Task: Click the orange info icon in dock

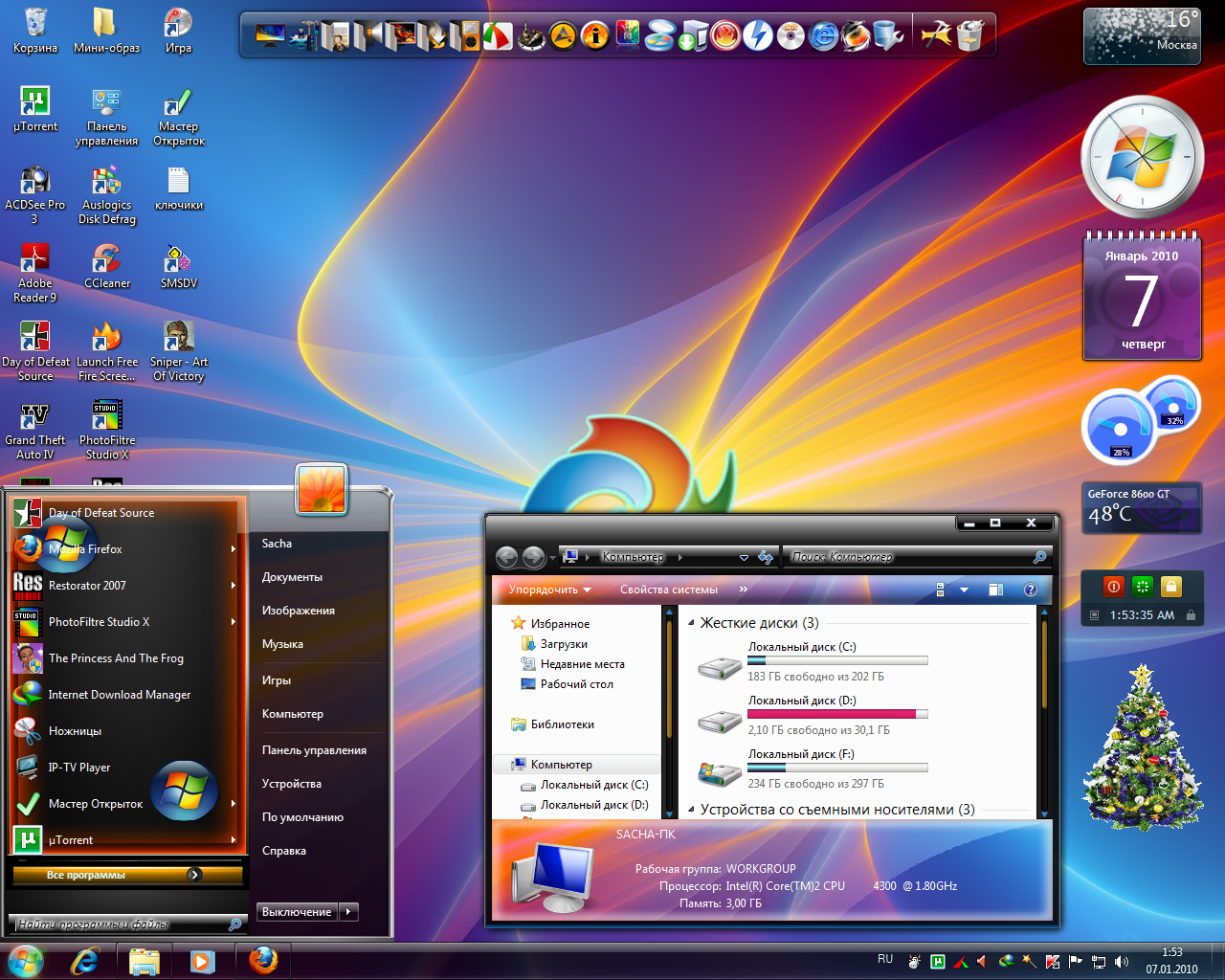Action: coord(595,36)
